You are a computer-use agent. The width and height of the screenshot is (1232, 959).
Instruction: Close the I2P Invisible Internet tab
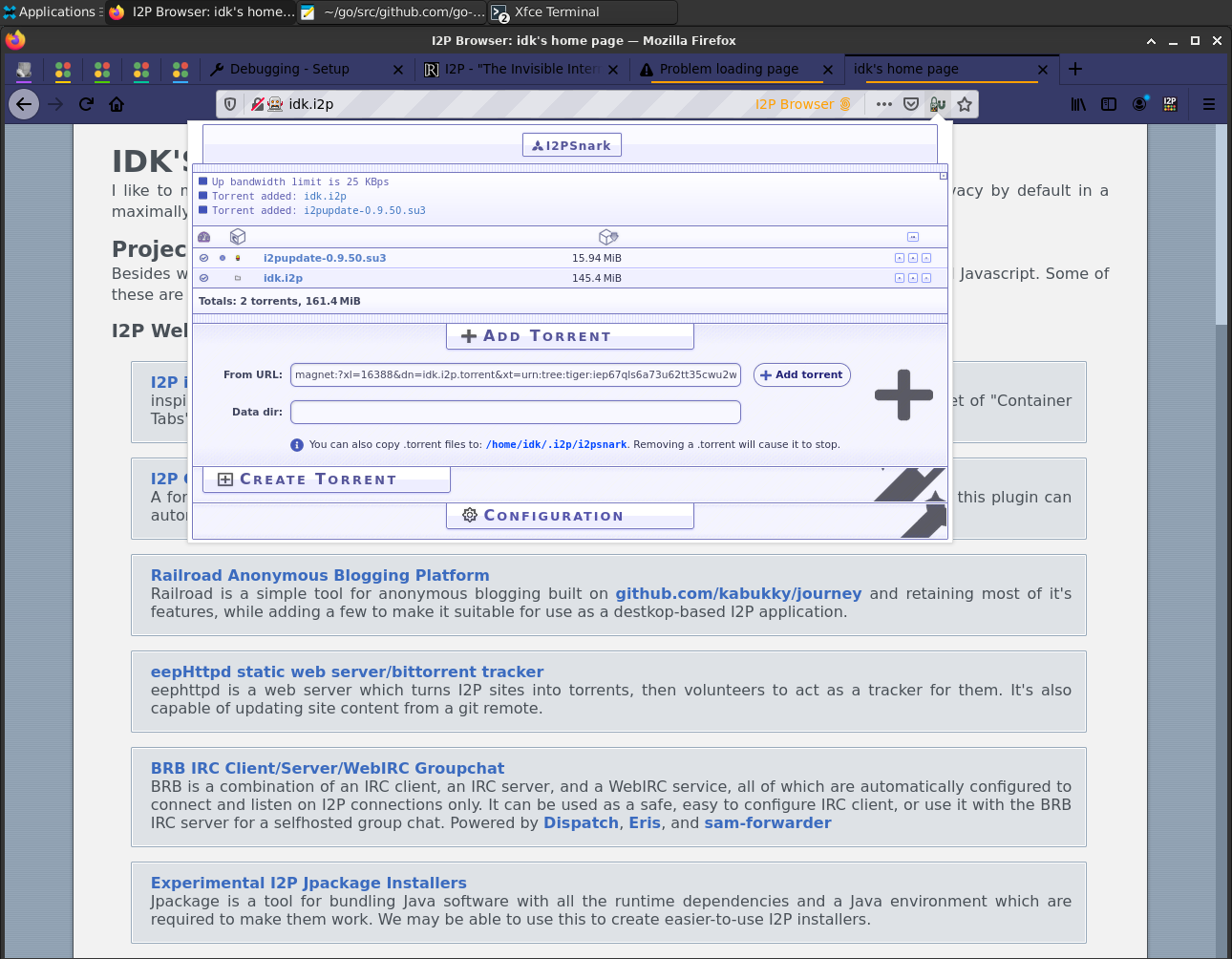613,70
